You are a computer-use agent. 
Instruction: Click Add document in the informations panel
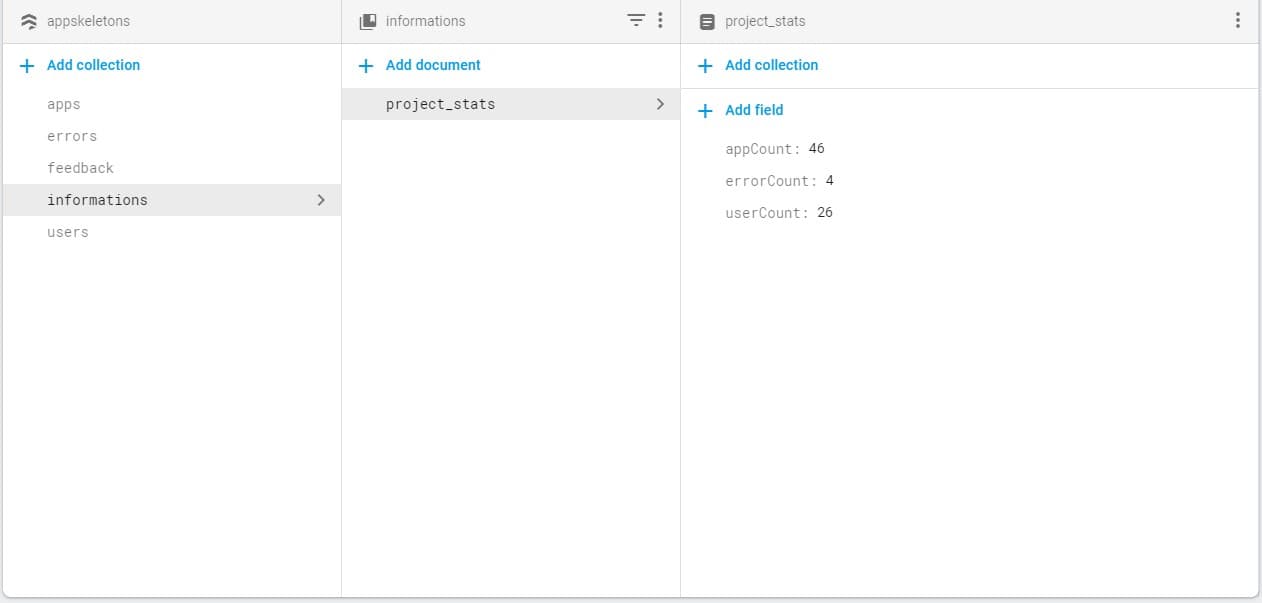click(433, 65)
